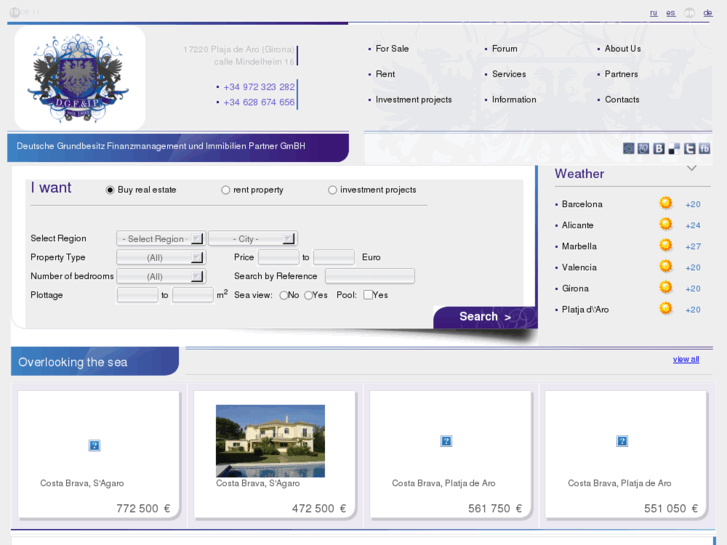Click the Facebook share icon

[x=705, y=148]
